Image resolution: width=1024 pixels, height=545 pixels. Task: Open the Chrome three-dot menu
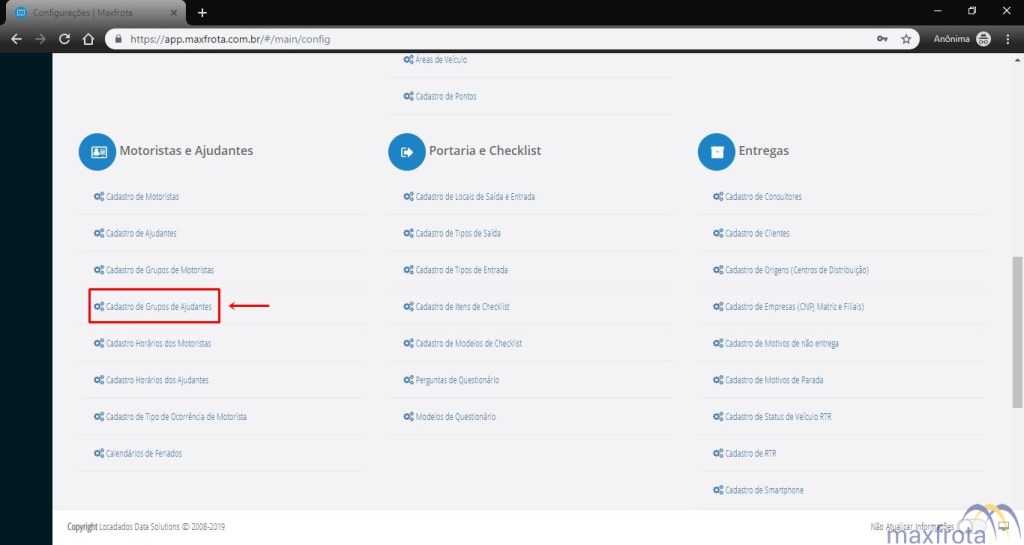(x=1009, y=39)
